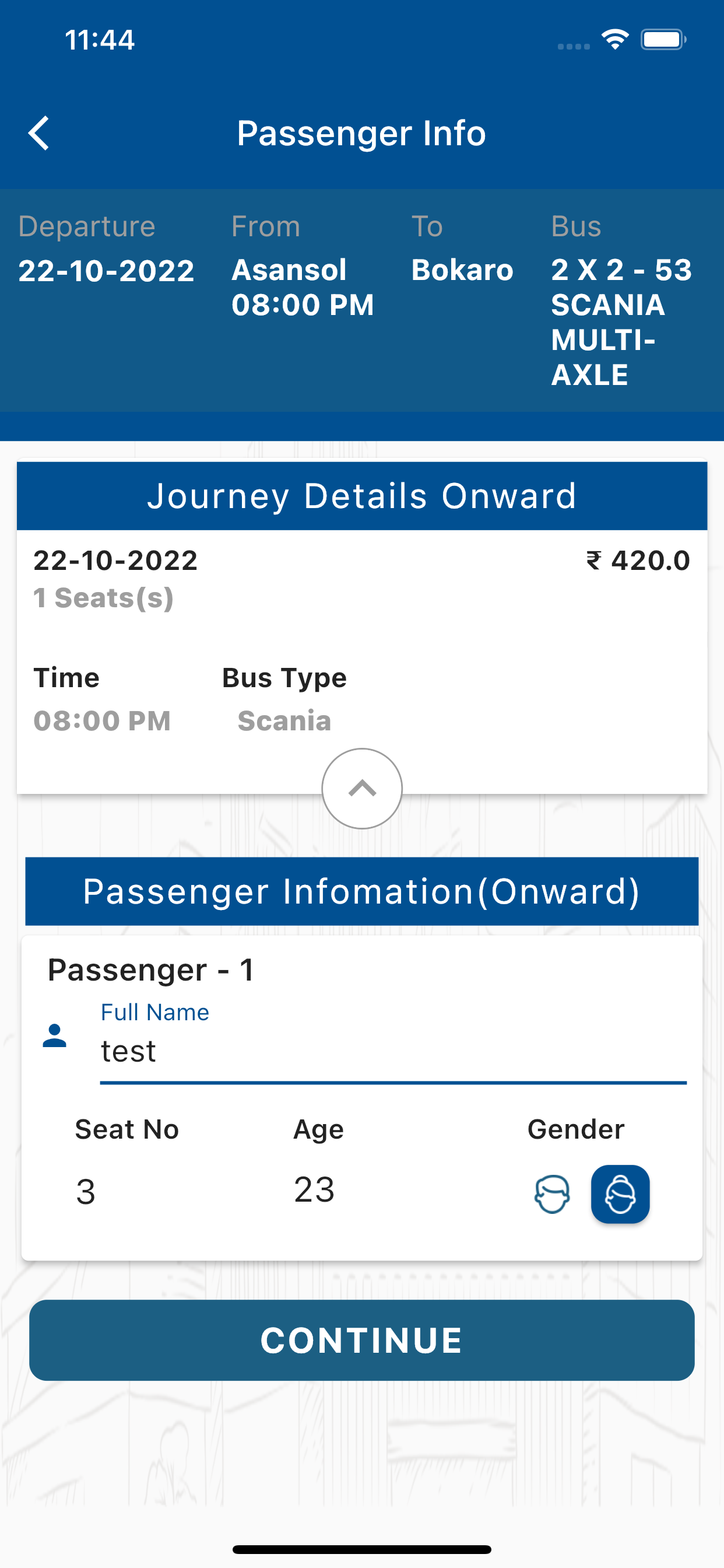Select the male gender icon
The width and height of the screenshot is (724, 1568).
click(x=552, y=1194)
